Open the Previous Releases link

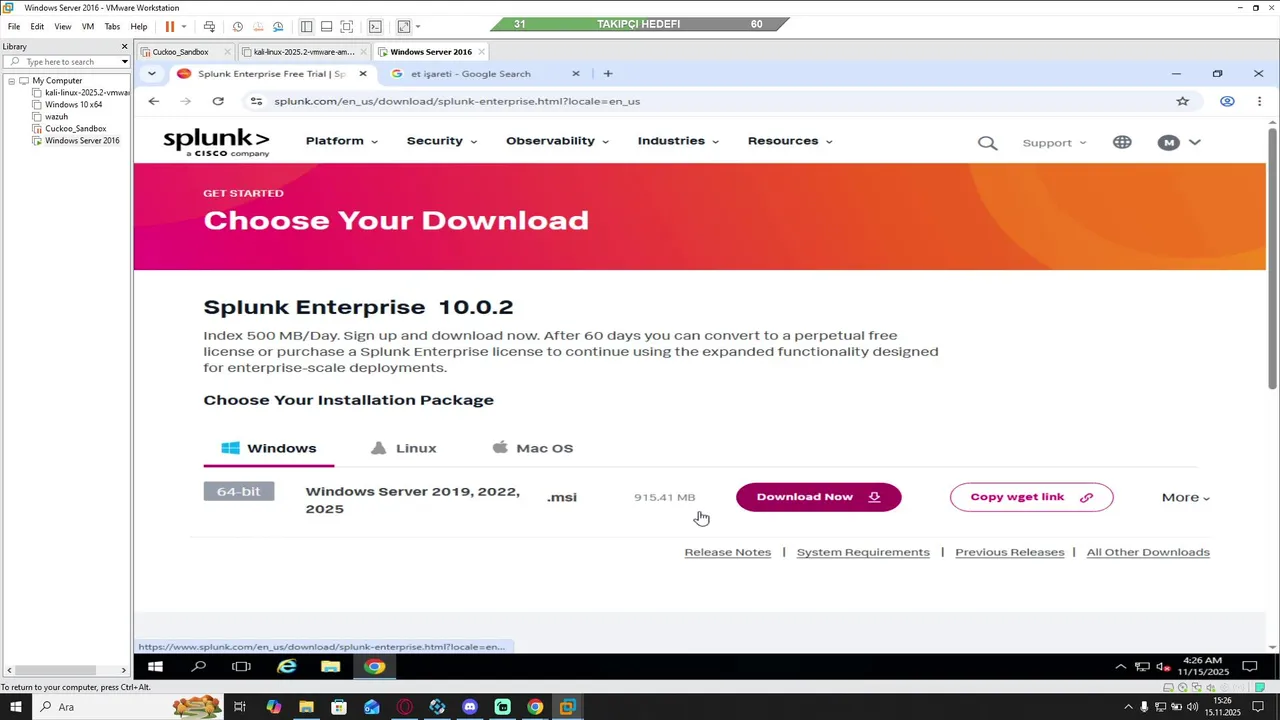pyautogui.click(x=1010, y=552)
